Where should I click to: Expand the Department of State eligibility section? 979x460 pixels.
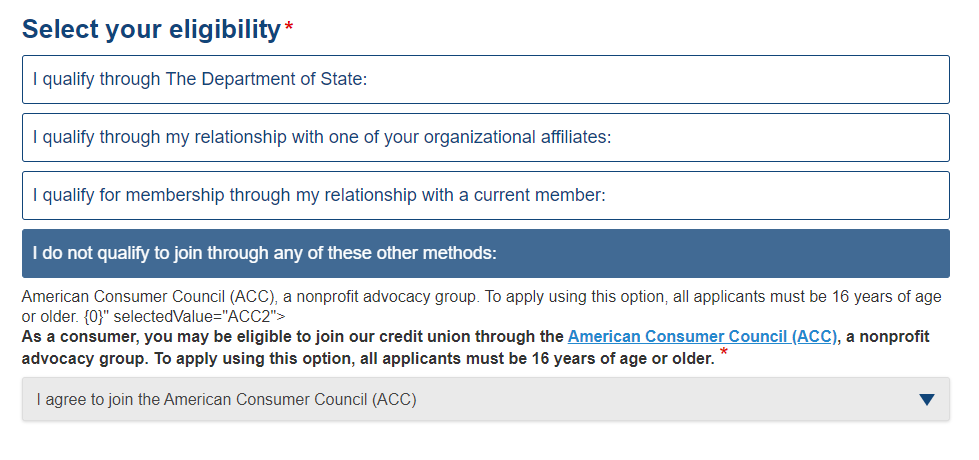point(486,79)
